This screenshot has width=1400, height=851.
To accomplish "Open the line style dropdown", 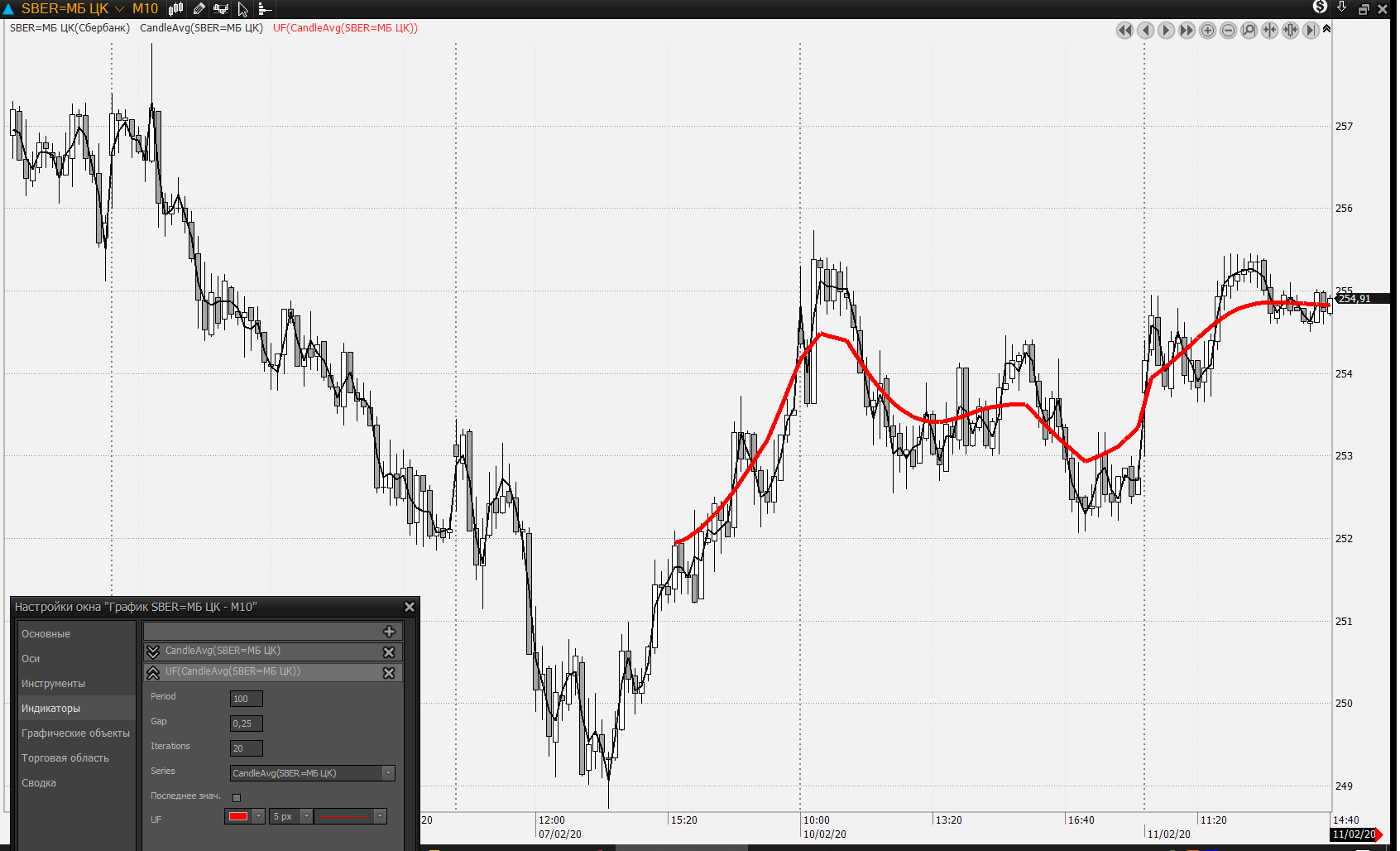I will (x=380, y=816).
